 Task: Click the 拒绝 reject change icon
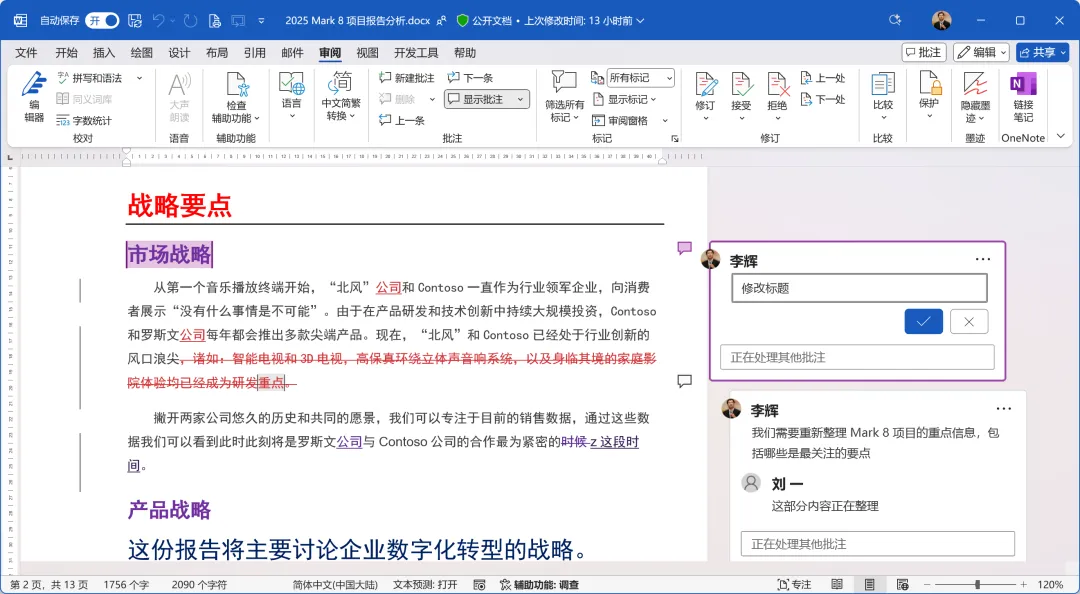[778, 85]
